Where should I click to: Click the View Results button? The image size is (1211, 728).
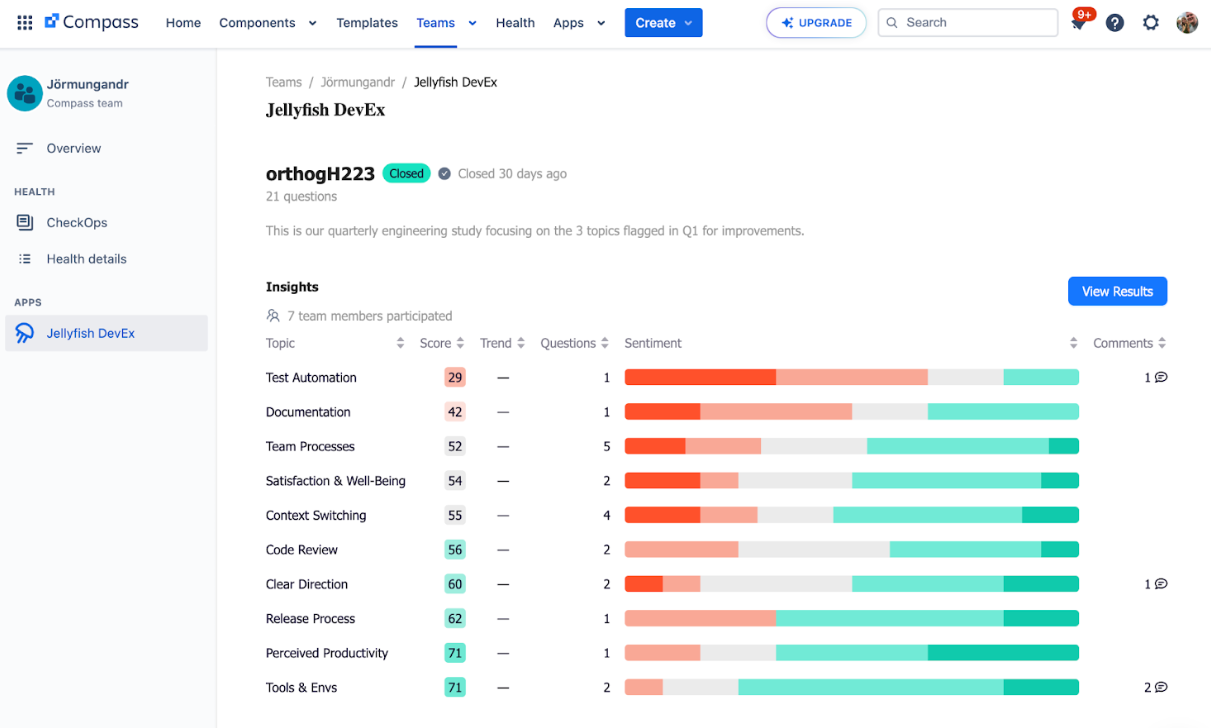(x=1117, y=291)
